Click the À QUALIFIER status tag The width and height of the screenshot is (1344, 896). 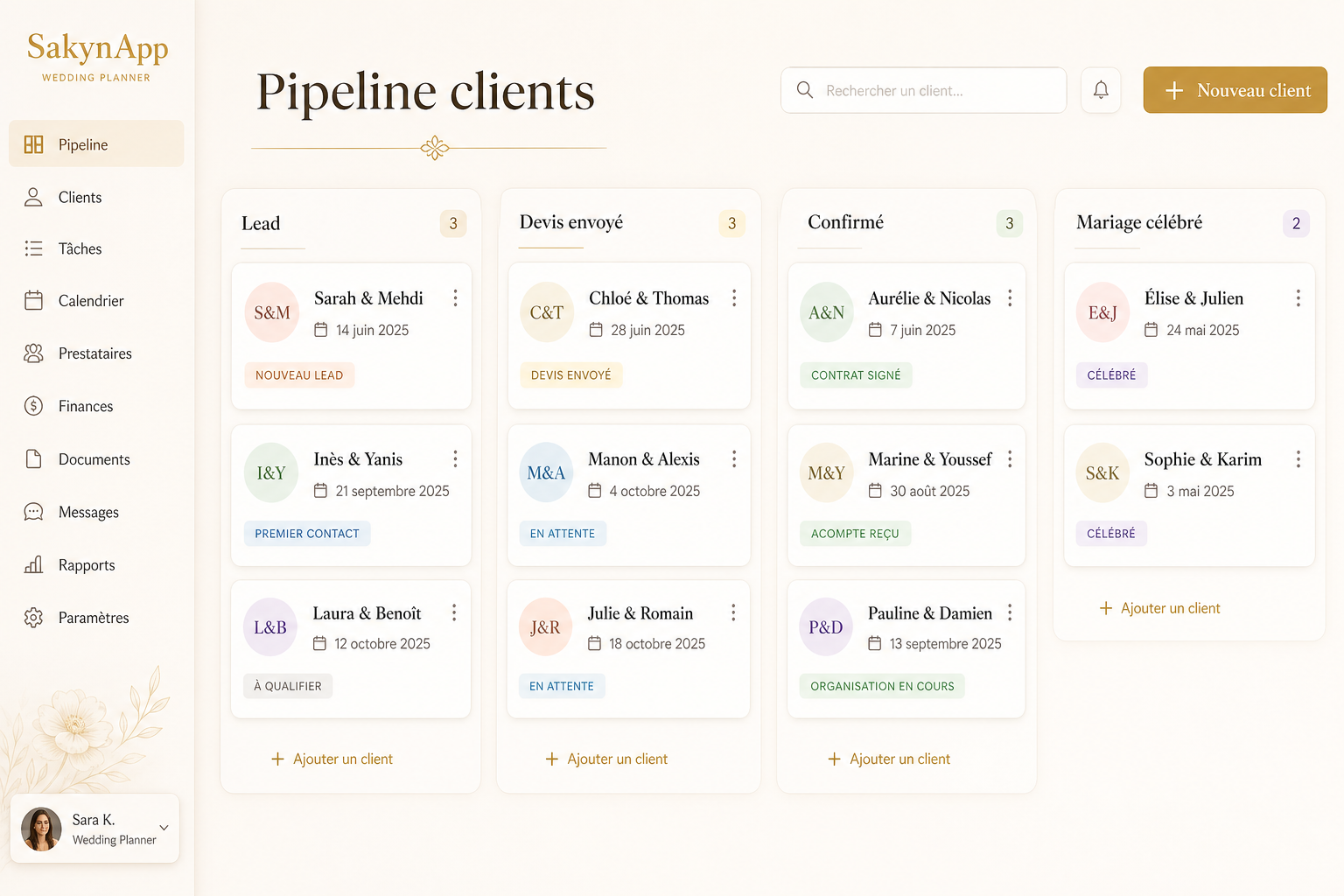point(288,686)
